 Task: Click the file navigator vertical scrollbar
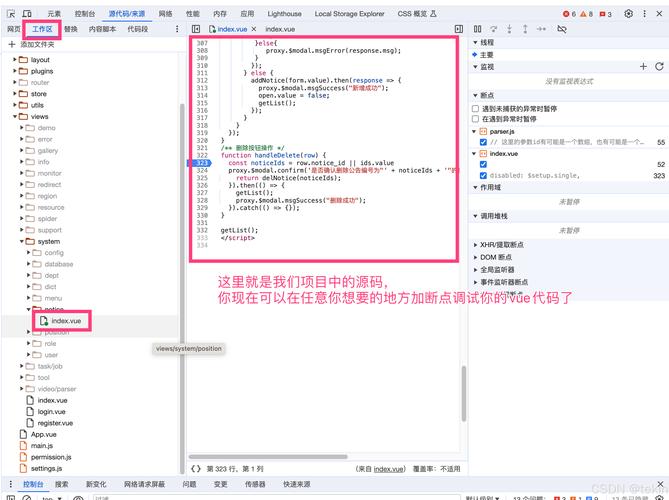(x=182, y=288)
